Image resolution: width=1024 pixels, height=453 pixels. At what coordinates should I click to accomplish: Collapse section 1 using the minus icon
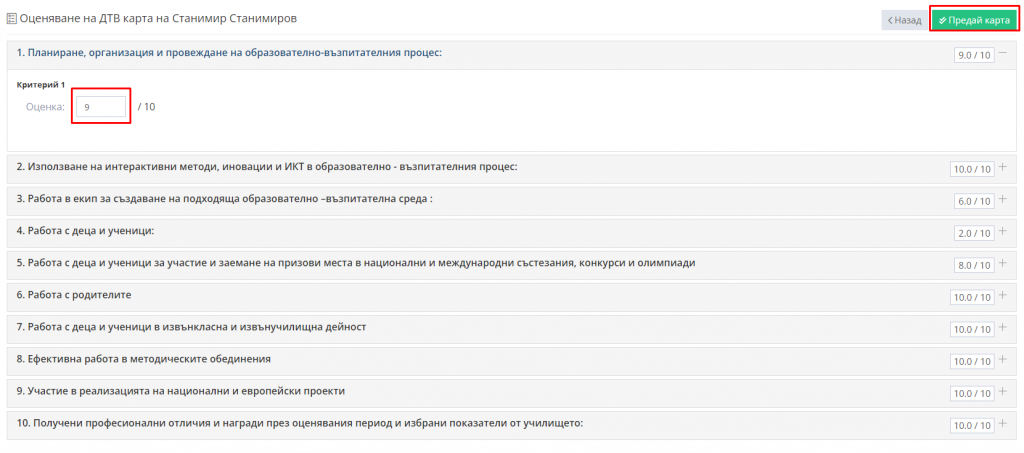[1003, 54]
